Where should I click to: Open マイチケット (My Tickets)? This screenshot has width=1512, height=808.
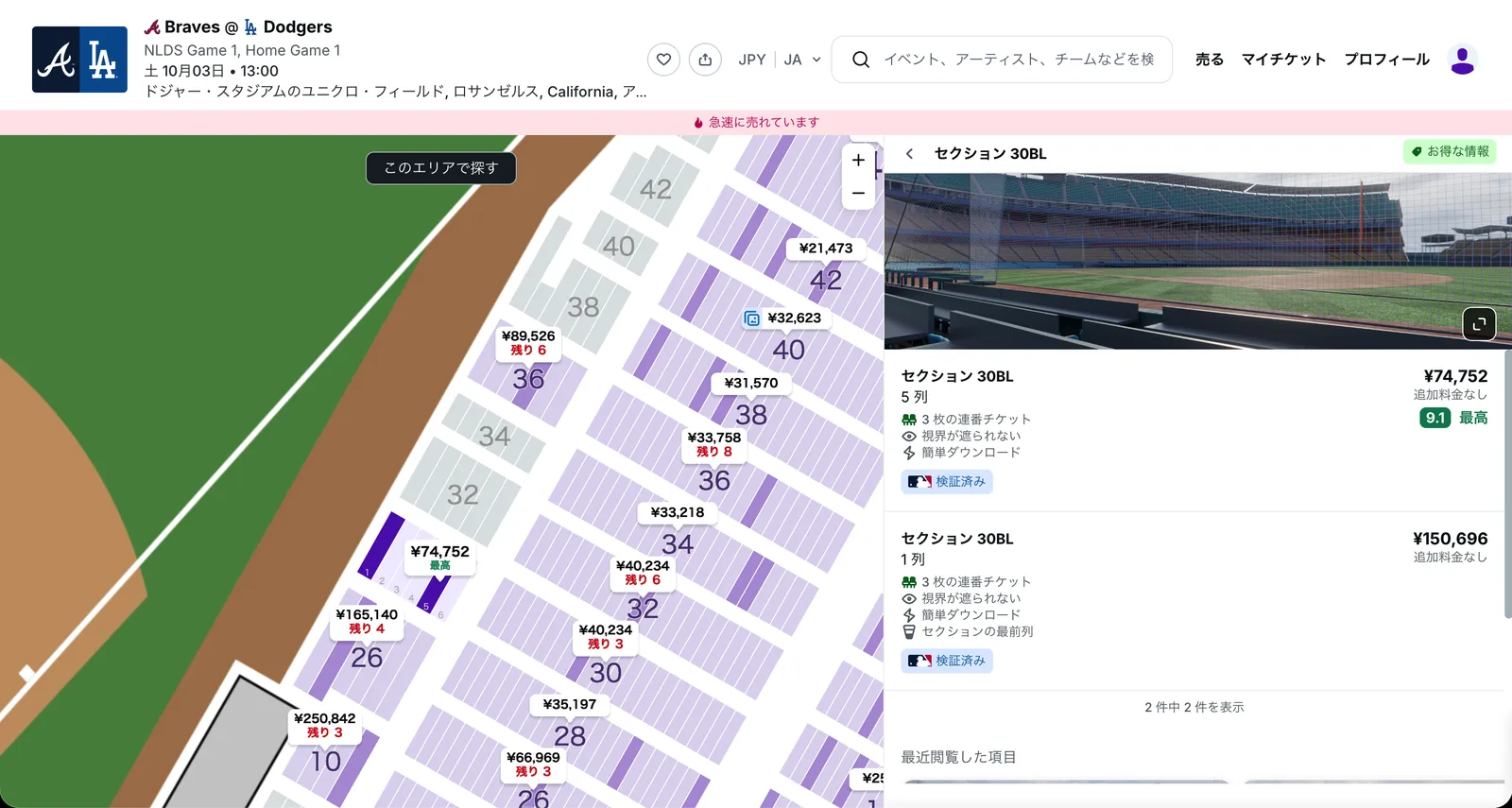point(1283,60)
